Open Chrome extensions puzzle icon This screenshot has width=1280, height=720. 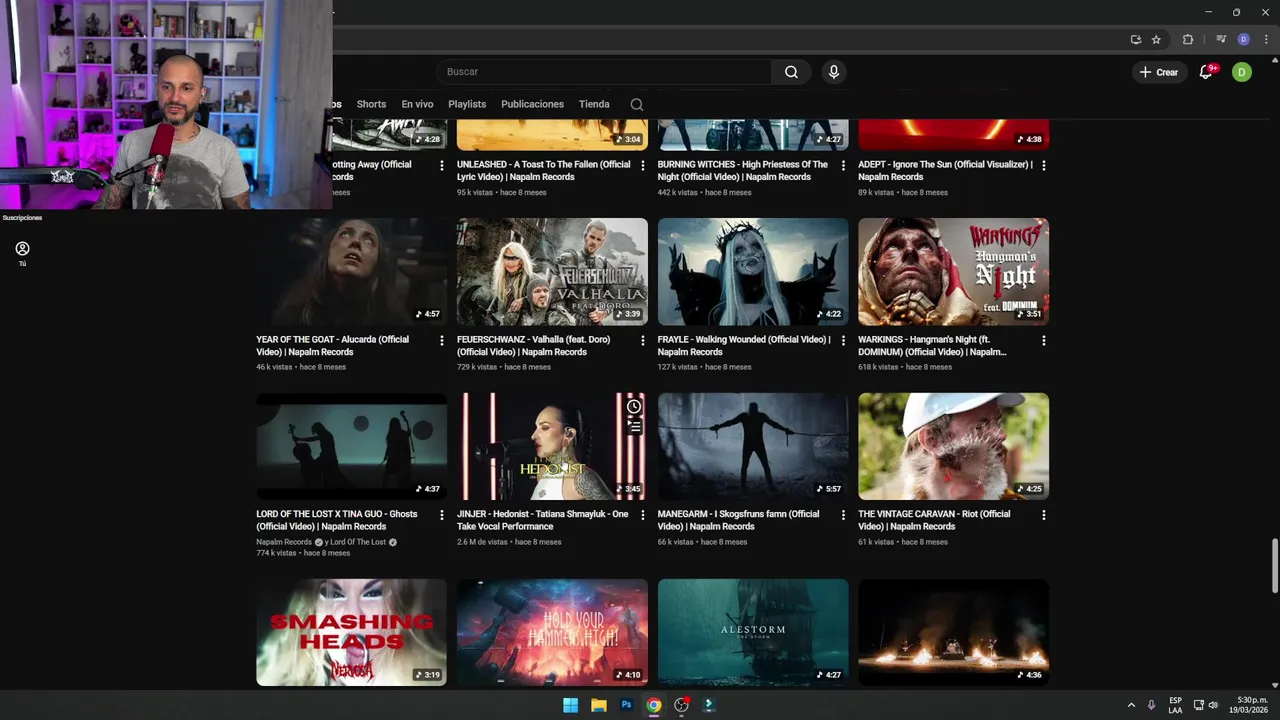click(1188, 40)
